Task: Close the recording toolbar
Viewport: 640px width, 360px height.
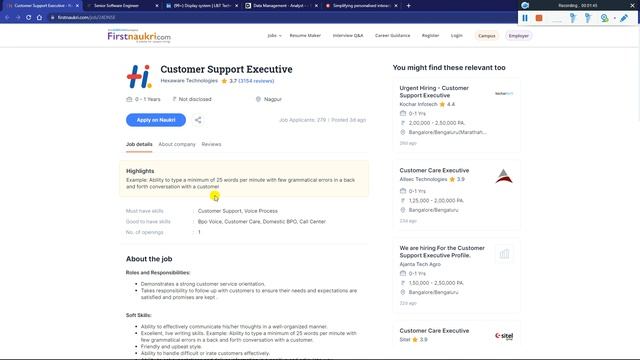Action: 632,5
